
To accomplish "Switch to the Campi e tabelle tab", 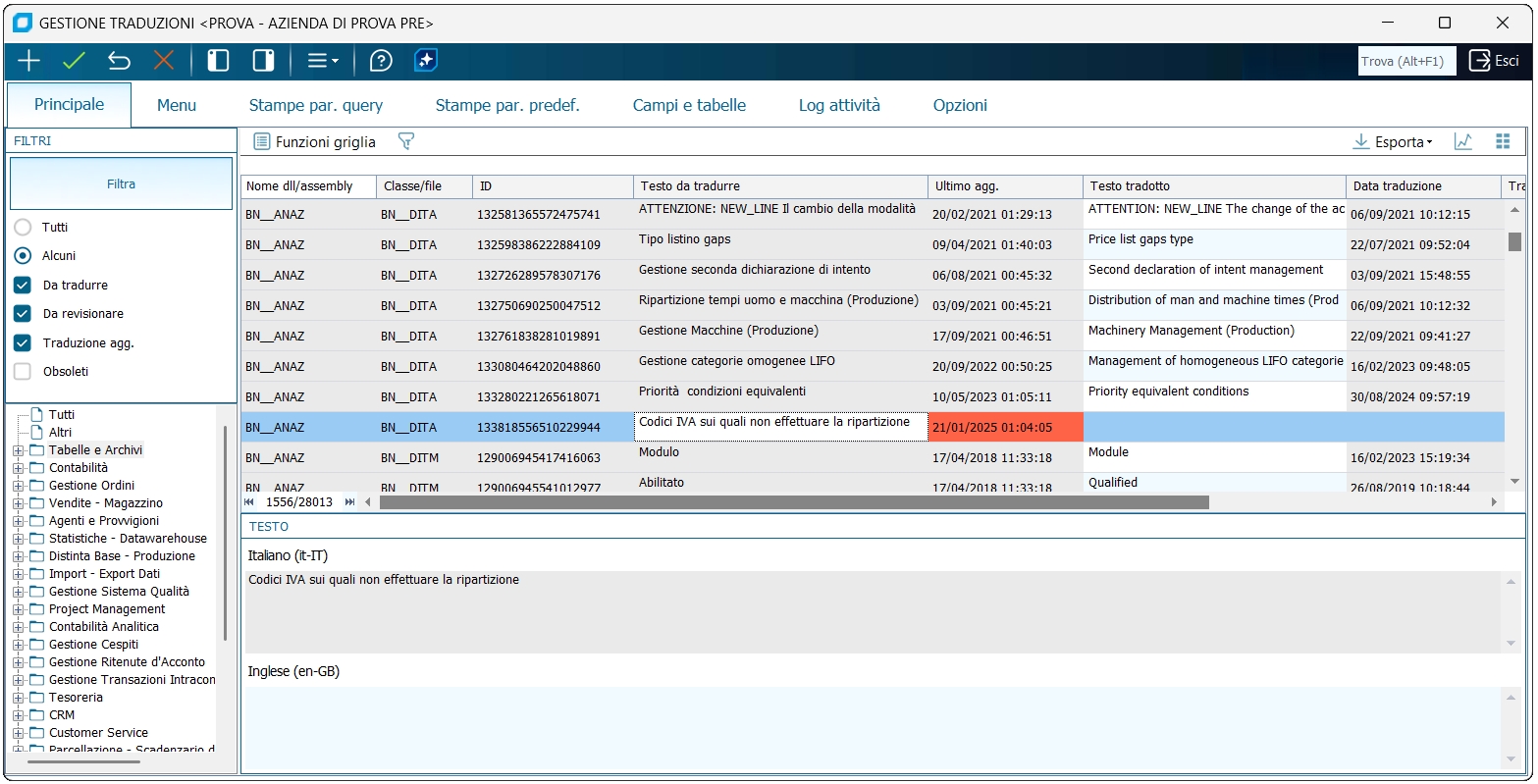I will pos(689,105).
